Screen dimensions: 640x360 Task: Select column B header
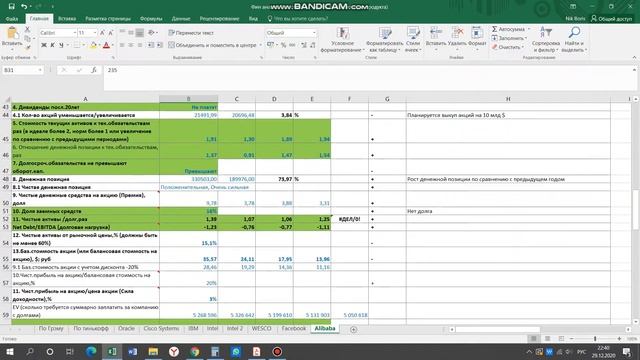(x=189, y=99)
